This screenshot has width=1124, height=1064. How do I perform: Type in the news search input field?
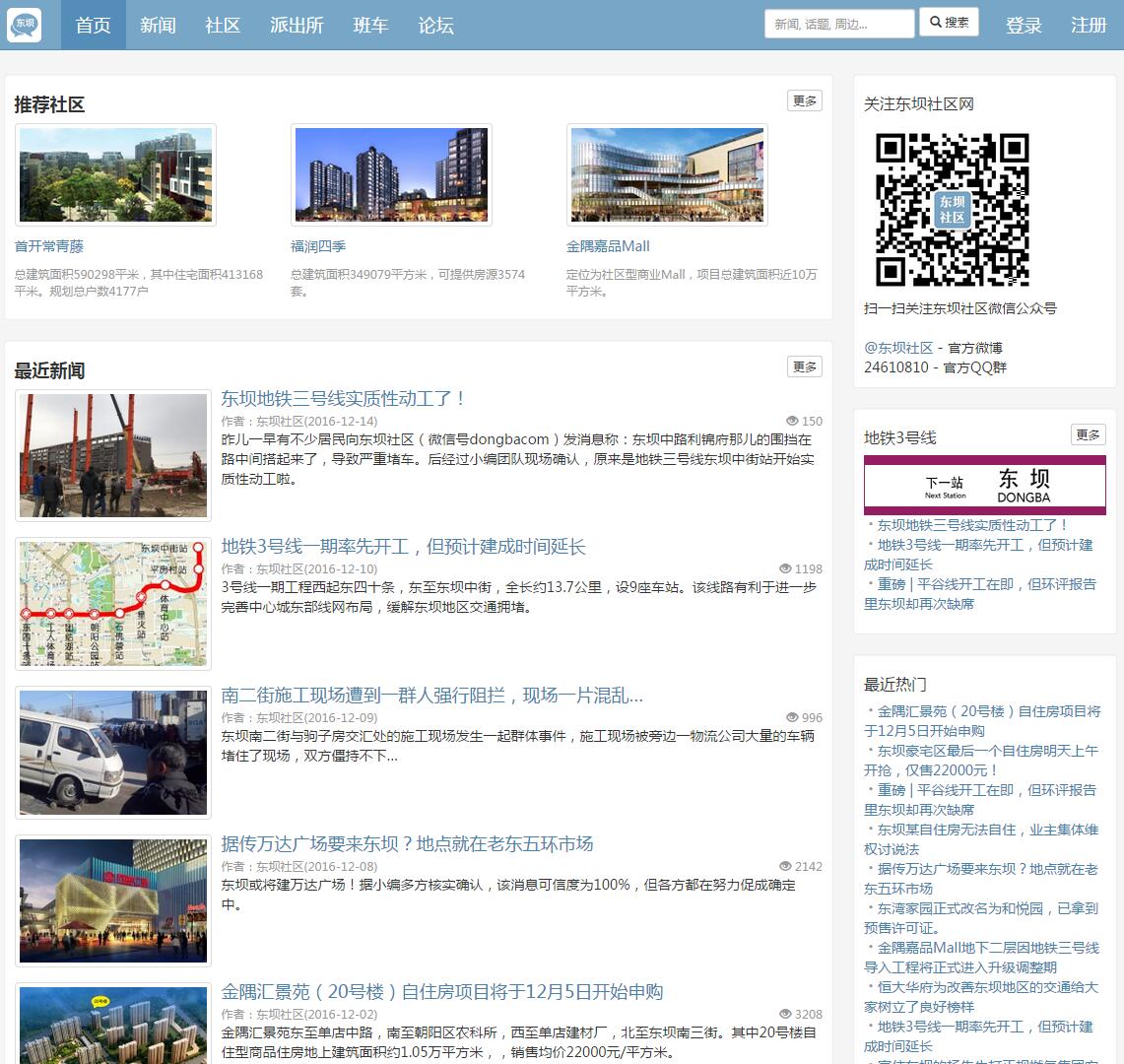point(838,25)
